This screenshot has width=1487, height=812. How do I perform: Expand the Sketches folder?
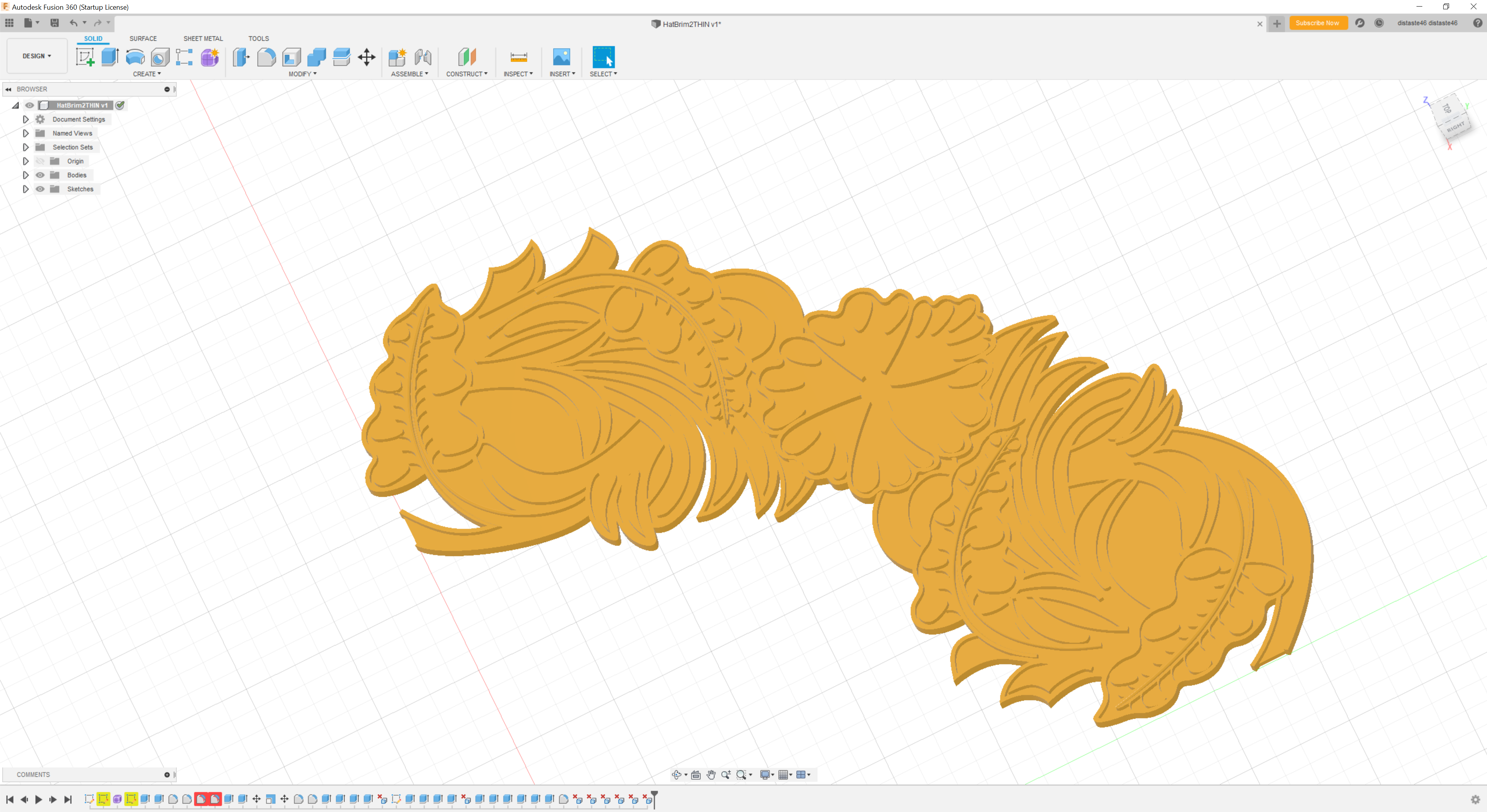[x=26, y=189]
